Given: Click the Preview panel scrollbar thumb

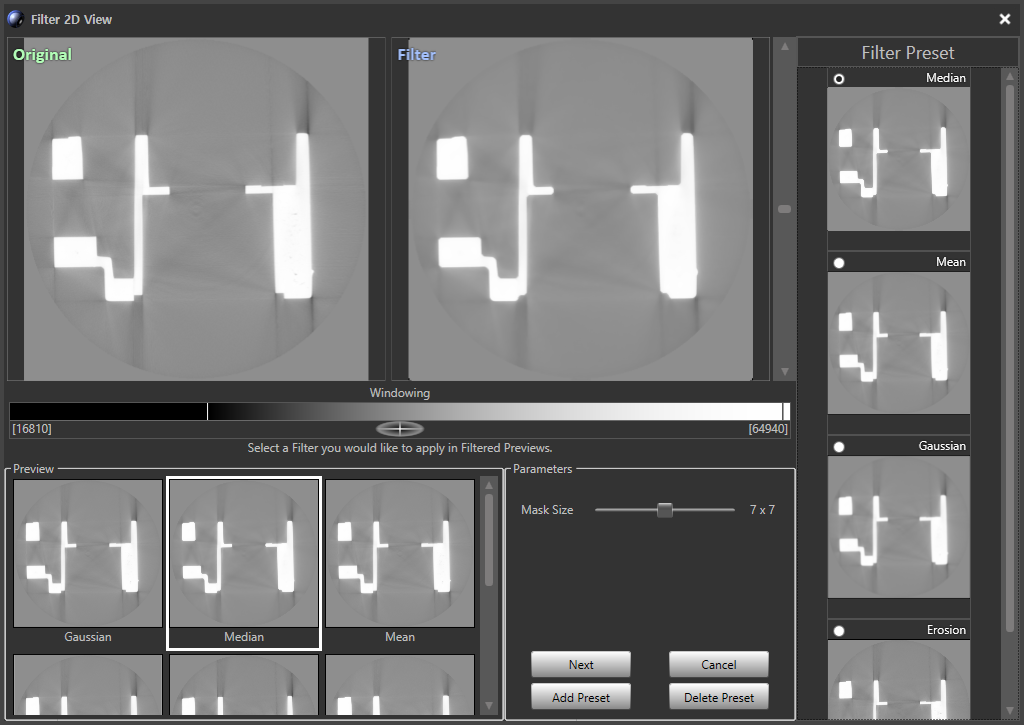Looking at the screenshot, I should tap(488, 540).
